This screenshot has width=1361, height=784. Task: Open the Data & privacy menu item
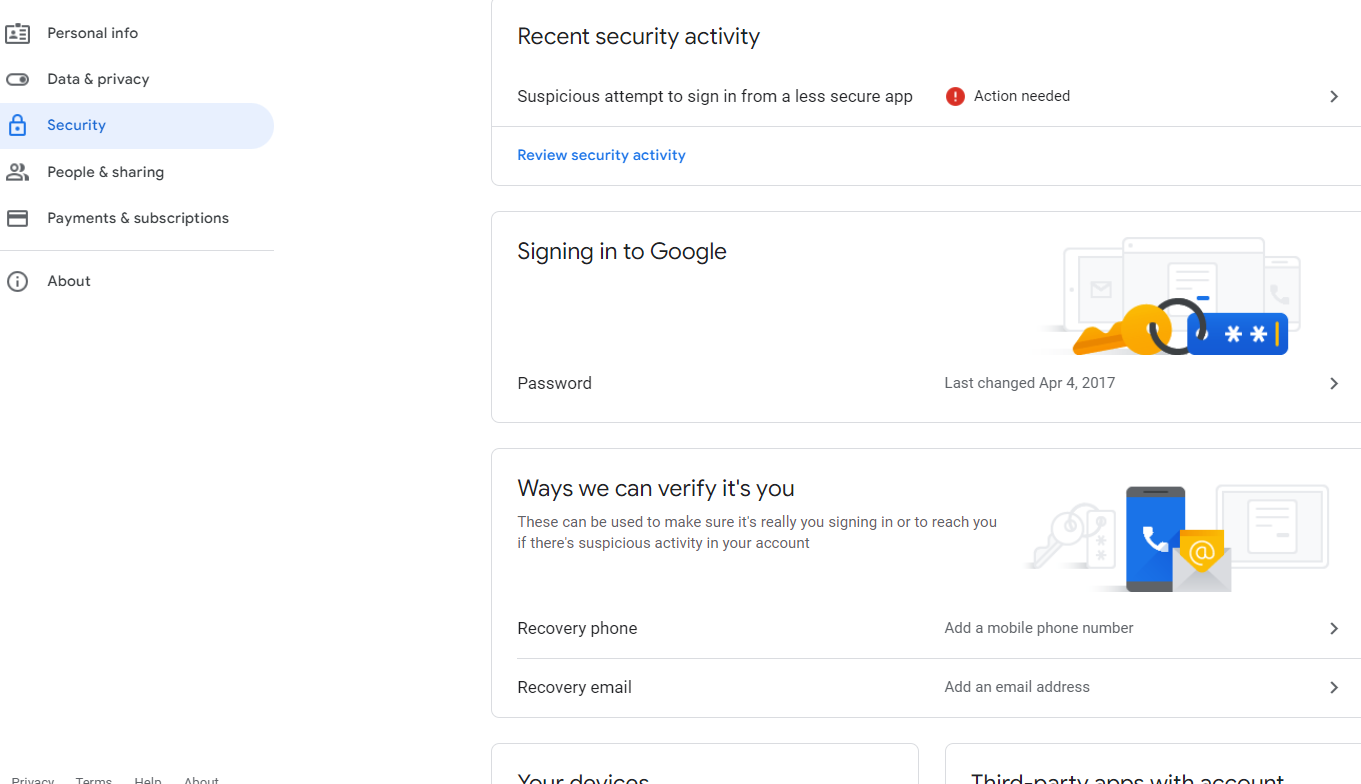98,79
